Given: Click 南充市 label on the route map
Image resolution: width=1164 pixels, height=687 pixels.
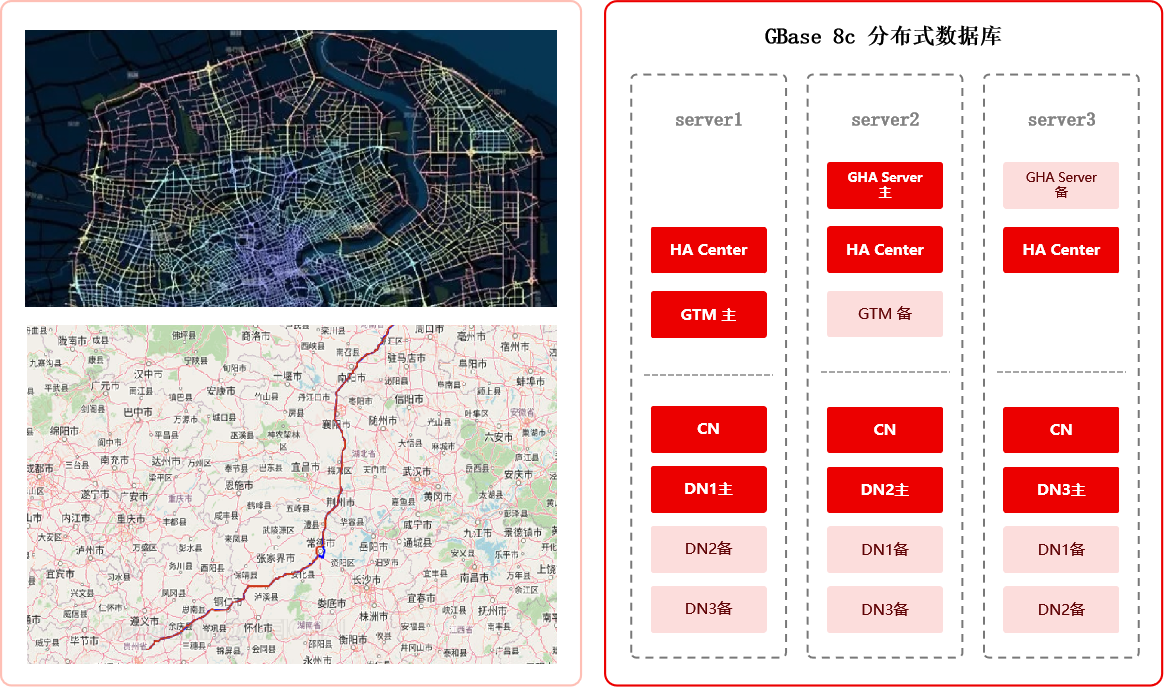Looking at the screenshot, I should click(114, 460).
